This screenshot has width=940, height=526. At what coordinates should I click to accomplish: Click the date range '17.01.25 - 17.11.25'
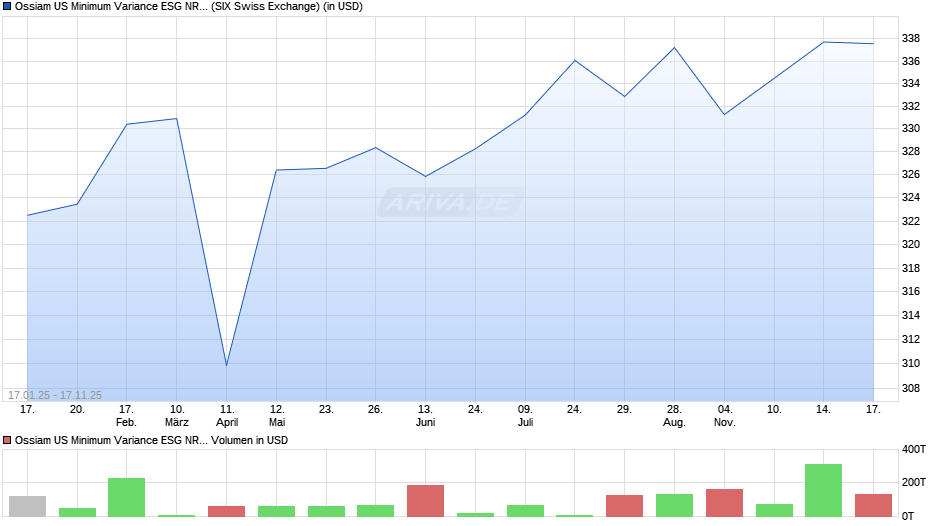pyautogui.click(x=55, y=395)
